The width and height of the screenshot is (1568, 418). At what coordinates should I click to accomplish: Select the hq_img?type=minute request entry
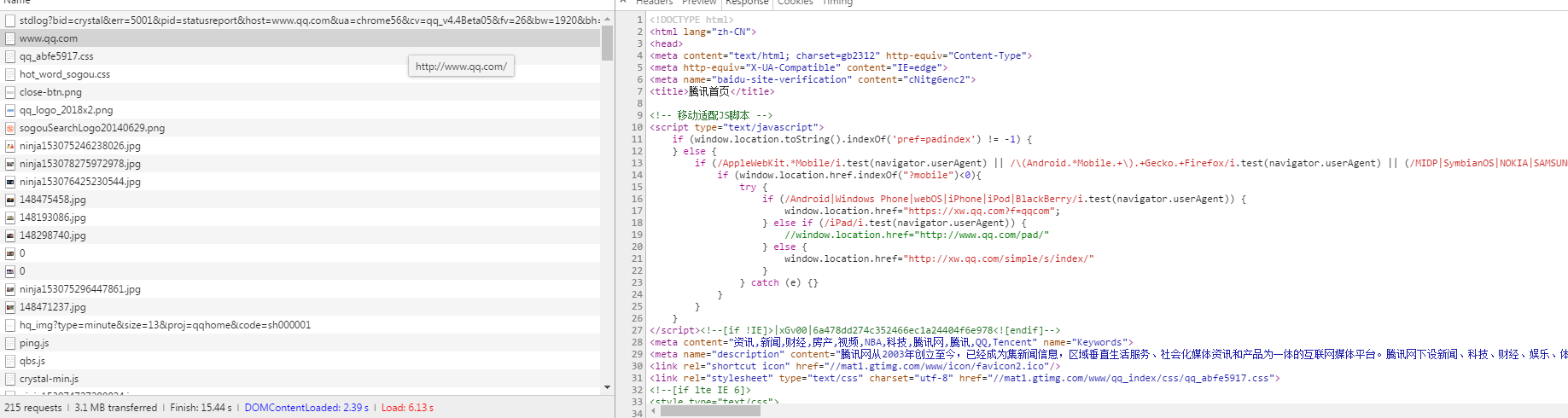pos(300,325)
